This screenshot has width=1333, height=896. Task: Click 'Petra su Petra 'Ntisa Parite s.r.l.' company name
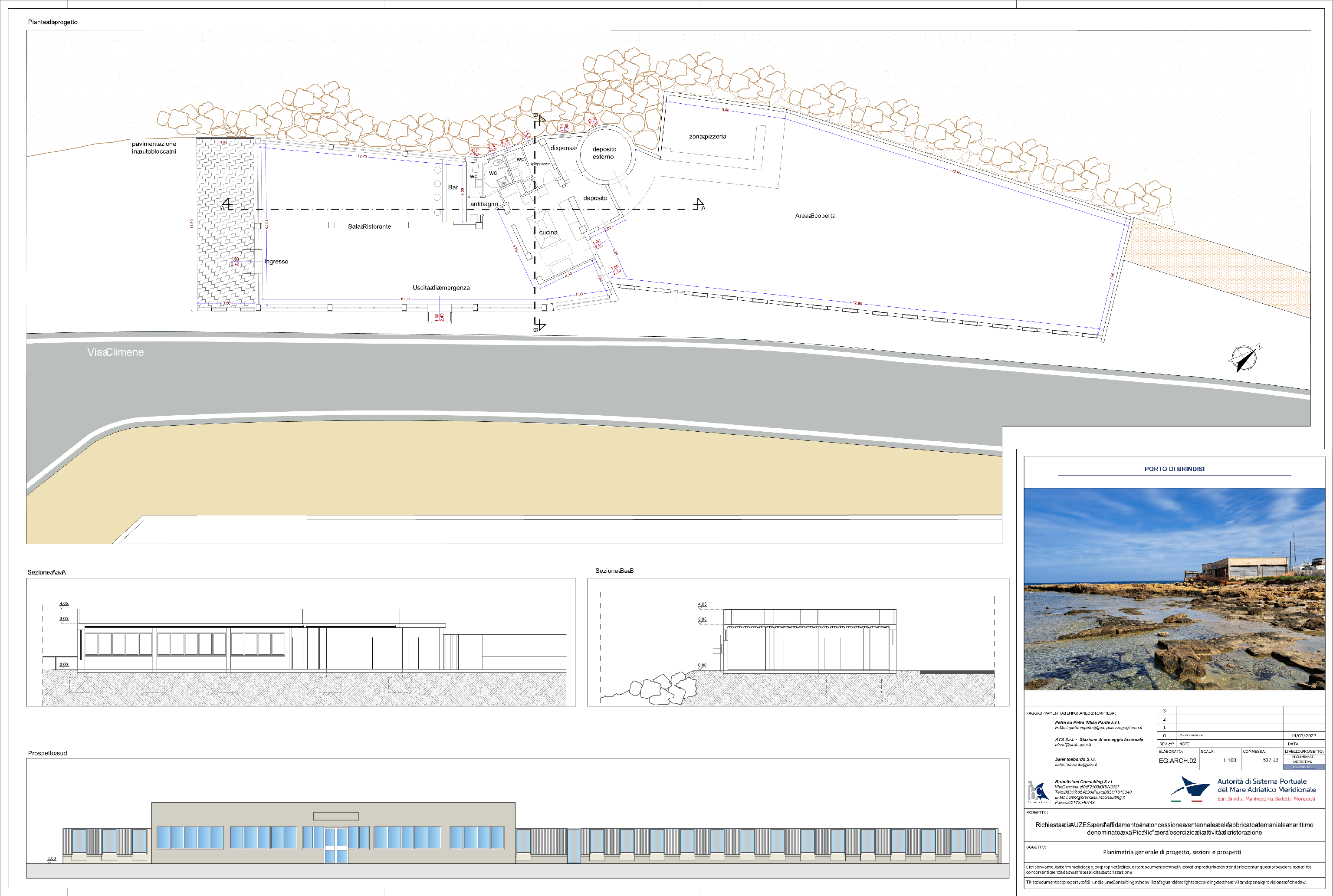(x=1088, y=723)
